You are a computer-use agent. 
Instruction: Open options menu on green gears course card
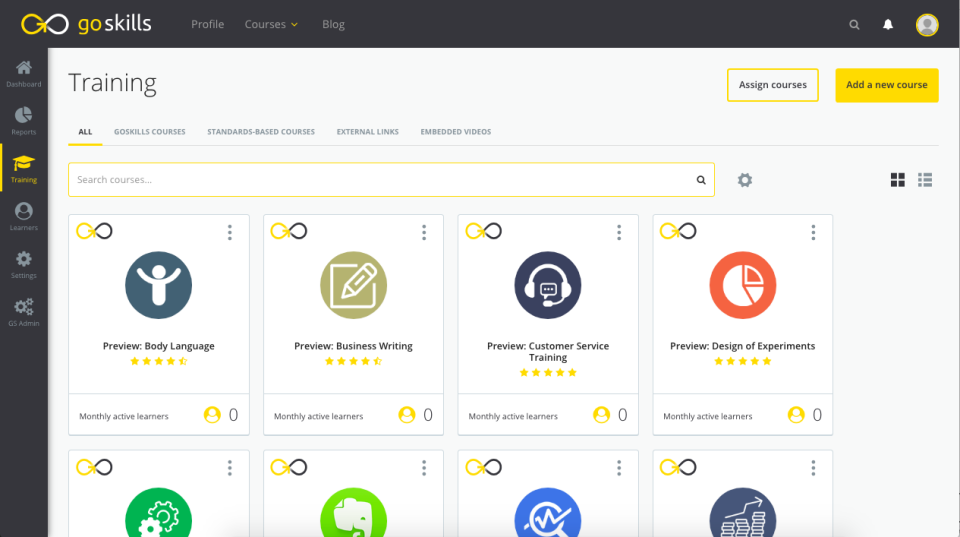[230, 468]
